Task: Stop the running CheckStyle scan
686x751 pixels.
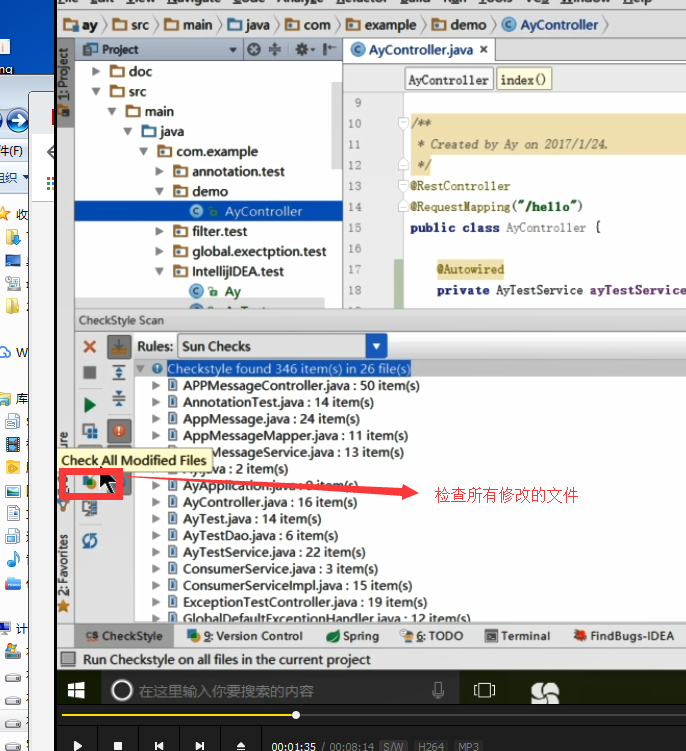Action: 90,373
